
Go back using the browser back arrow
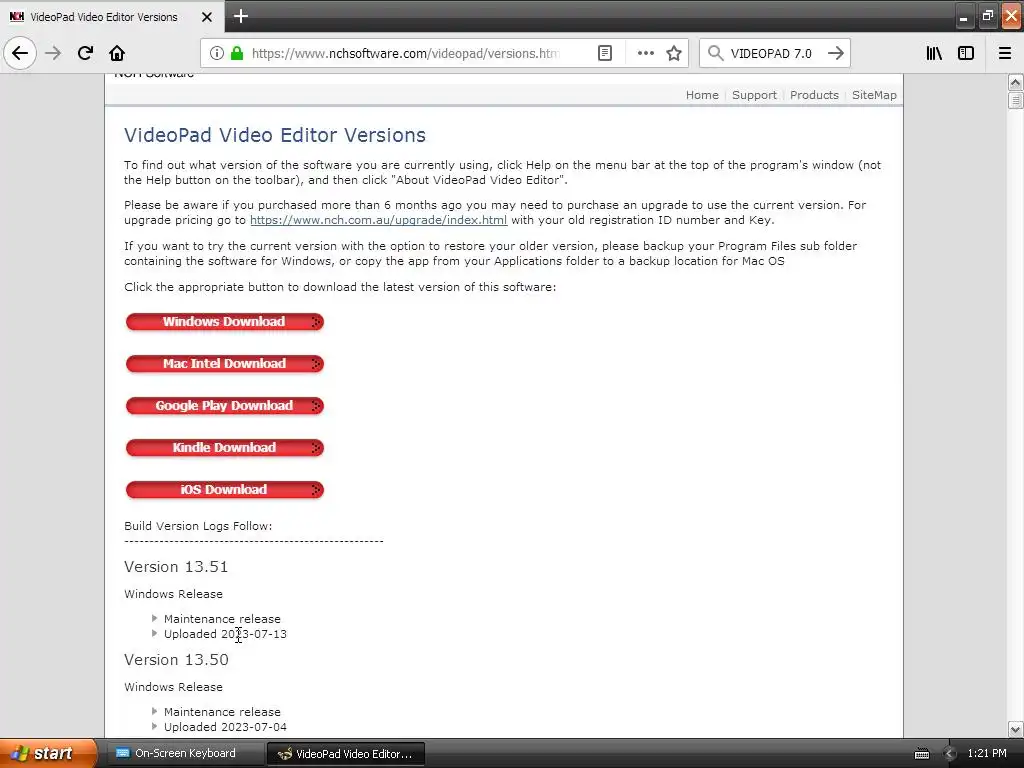[x=20, y=53]
